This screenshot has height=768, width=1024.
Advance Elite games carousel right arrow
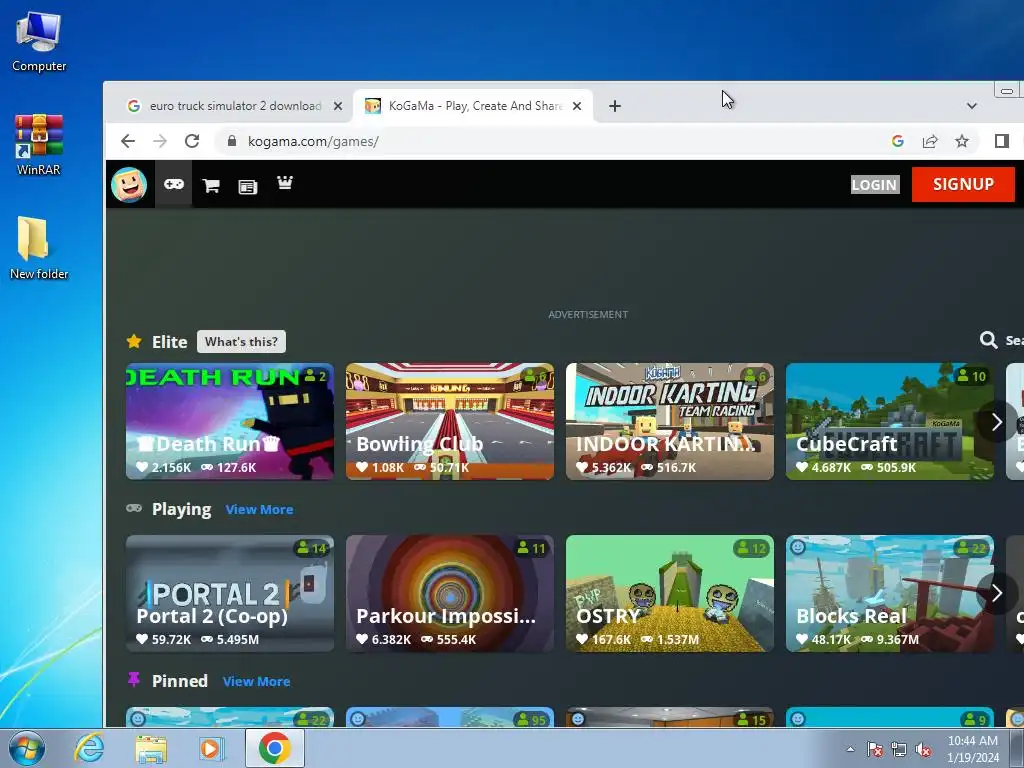pos(997,422)
